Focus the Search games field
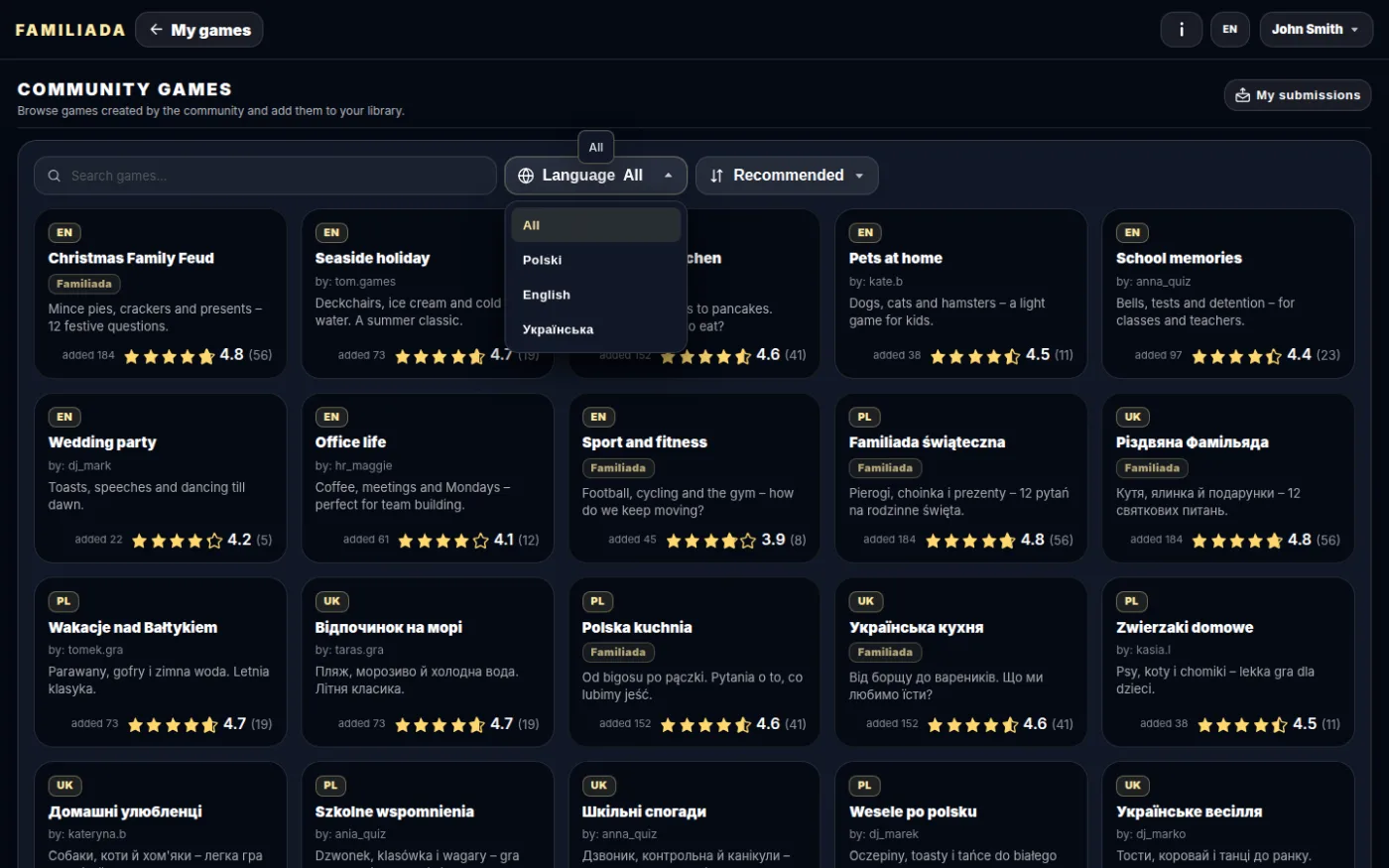The image size is (1389, 868). (265, 176)
